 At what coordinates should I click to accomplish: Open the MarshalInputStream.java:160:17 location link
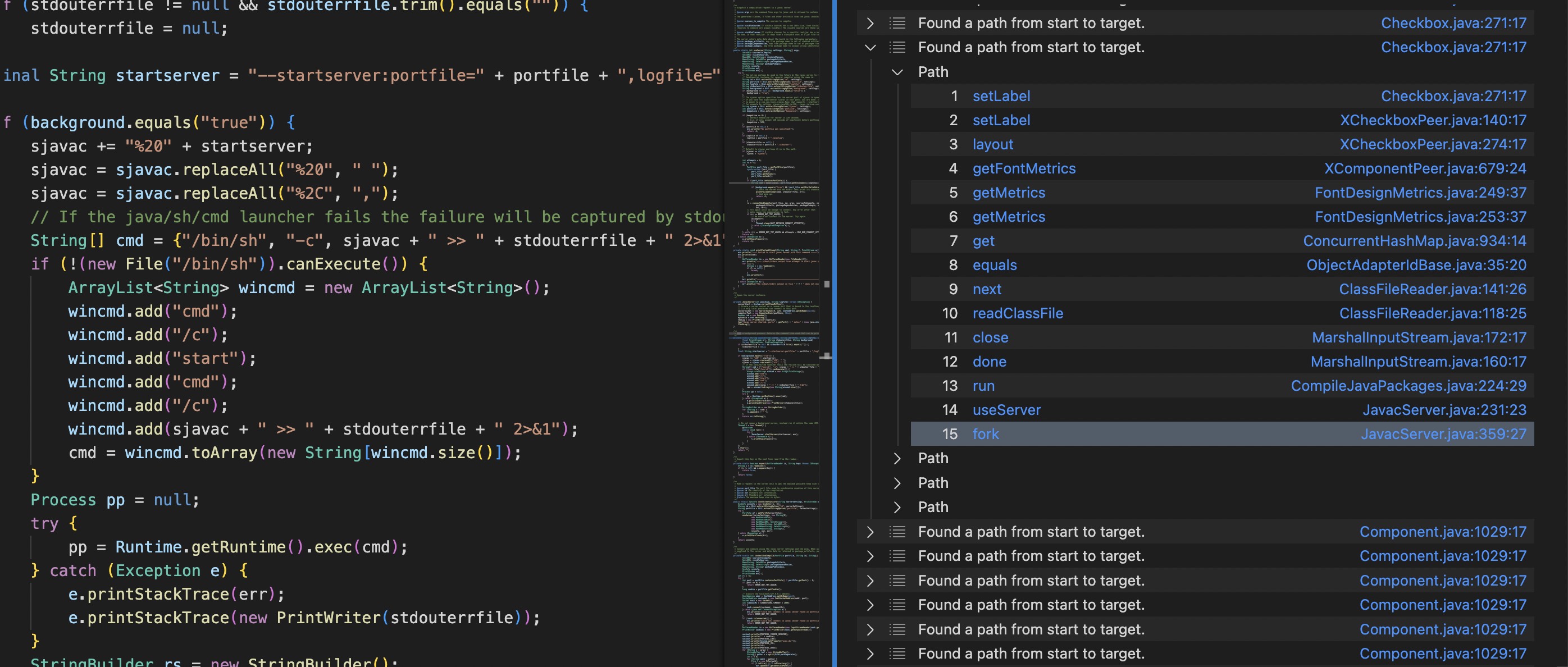pyautogui.click(x=1418, y=362)
